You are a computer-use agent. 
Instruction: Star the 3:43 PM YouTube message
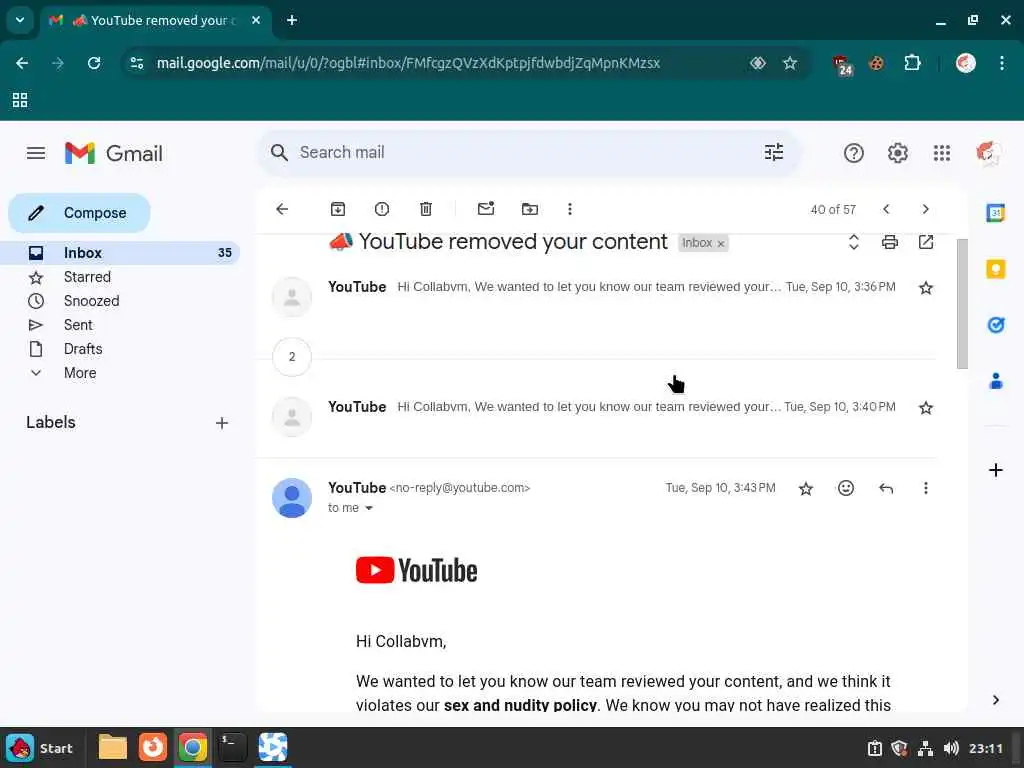(806, 488)
